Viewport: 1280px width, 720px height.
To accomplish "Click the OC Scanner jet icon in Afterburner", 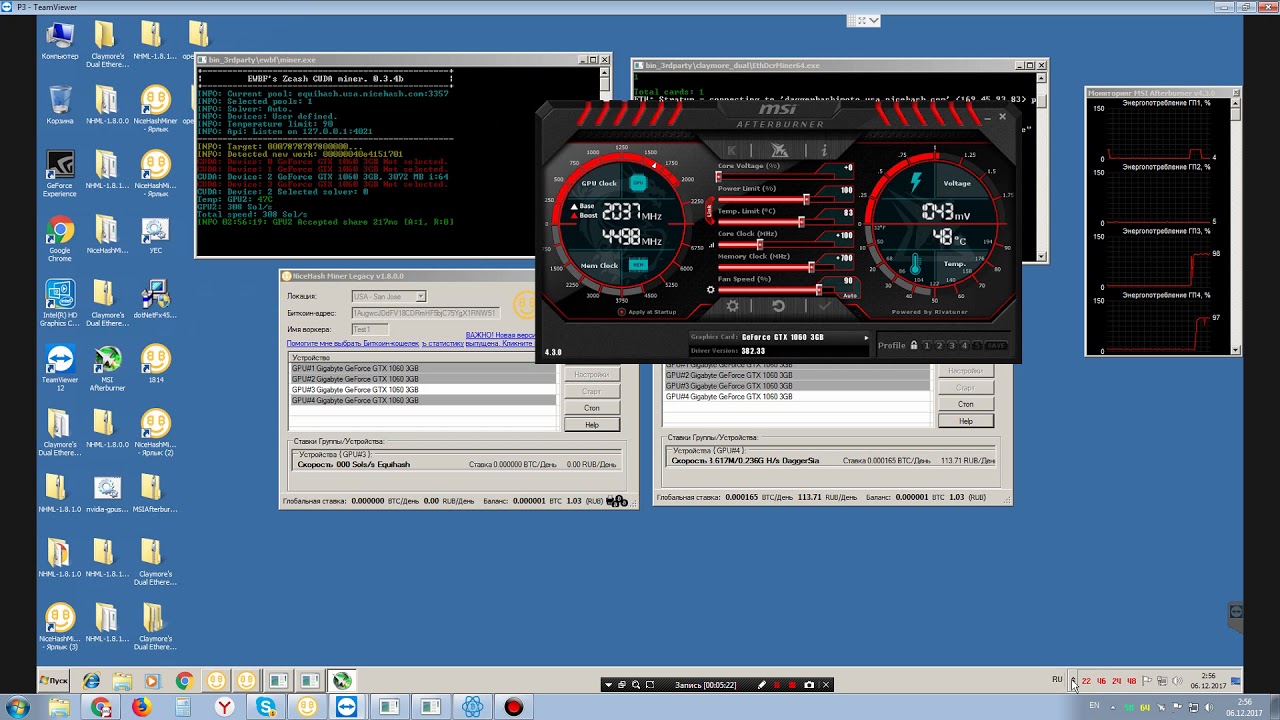I will point(780,150).
